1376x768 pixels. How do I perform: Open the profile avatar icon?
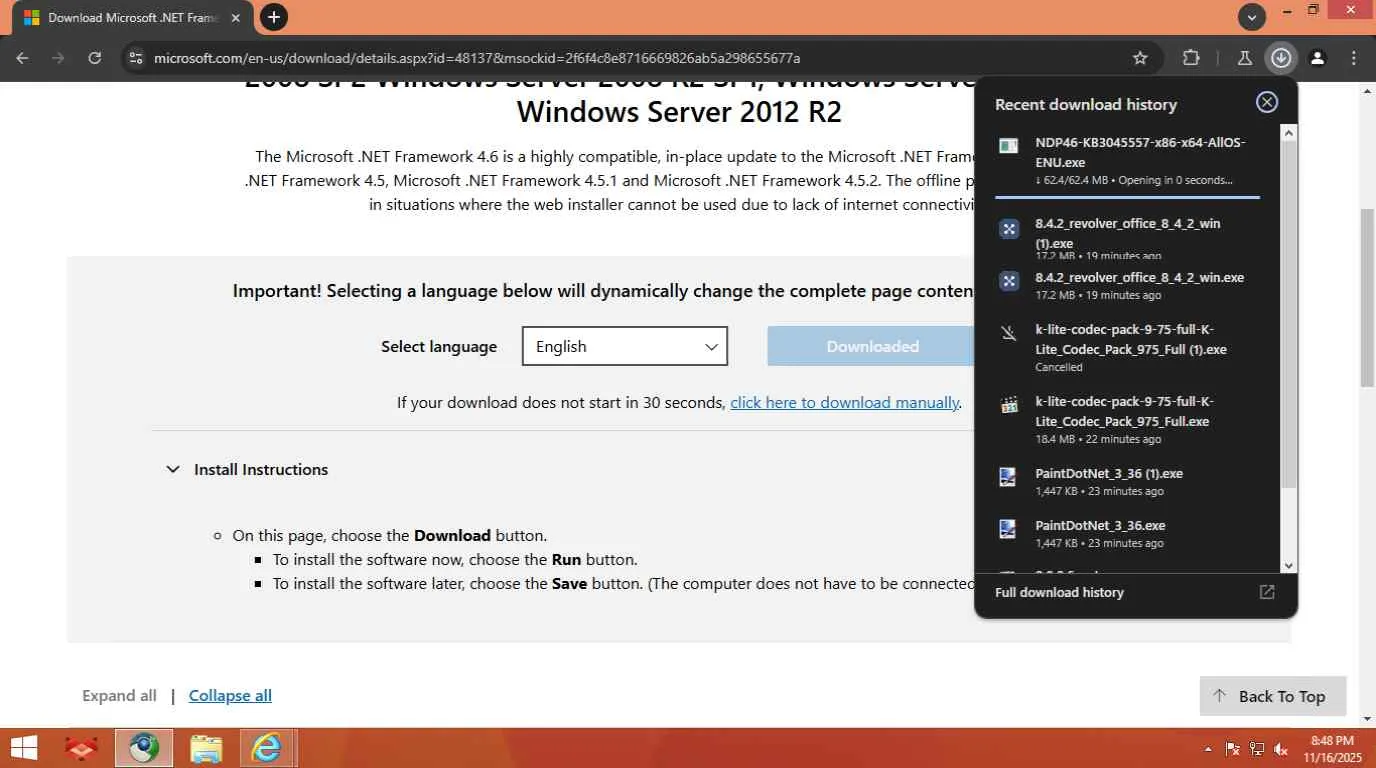pyautogui.click(x=1318, y=58)
